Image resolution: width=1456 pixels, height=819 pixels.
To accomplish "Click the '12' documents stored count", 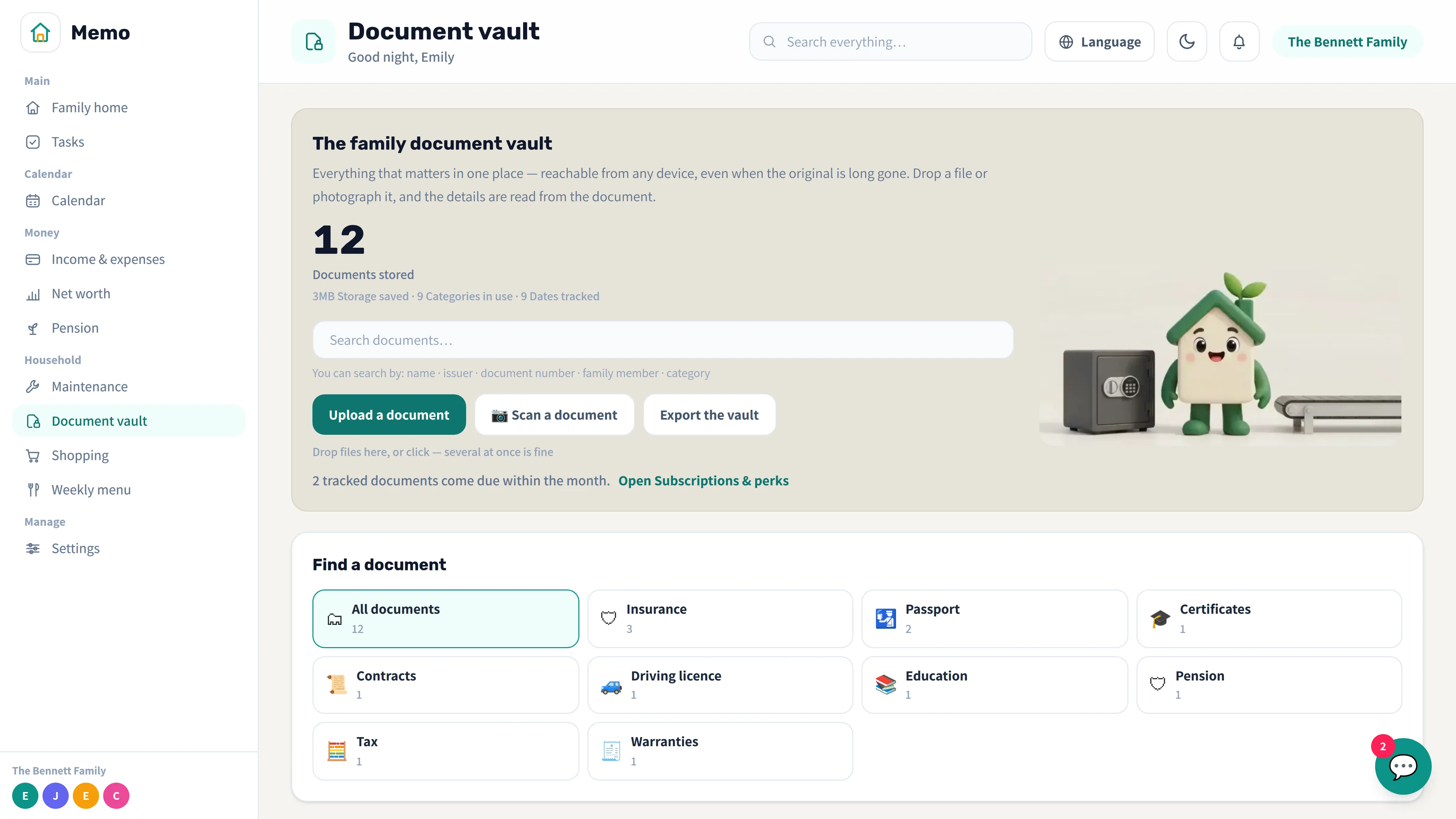I will pos(339,240).
